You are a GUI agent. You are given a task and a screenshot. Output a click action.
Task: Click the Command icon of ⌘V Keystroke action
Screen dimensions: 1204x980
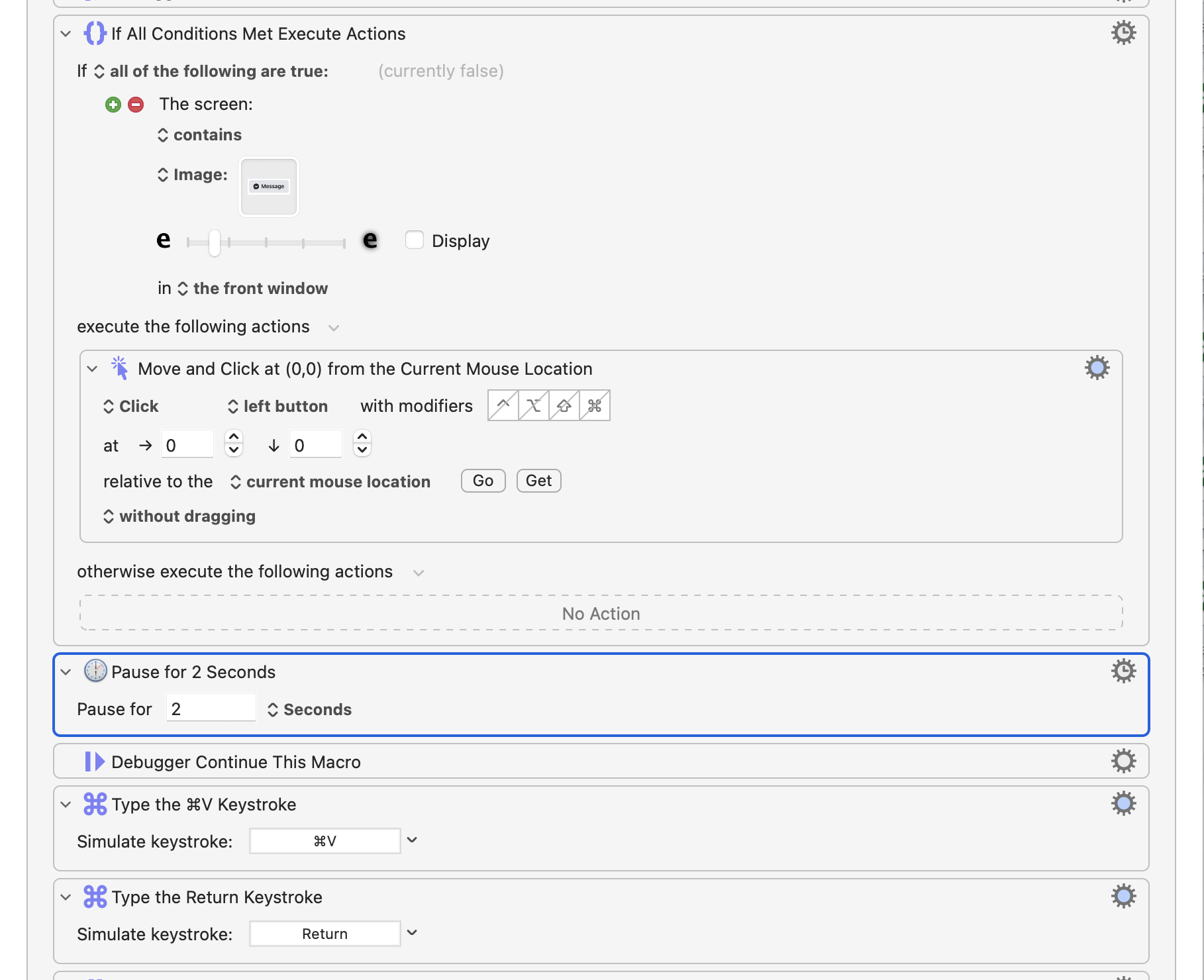point(95,804)
